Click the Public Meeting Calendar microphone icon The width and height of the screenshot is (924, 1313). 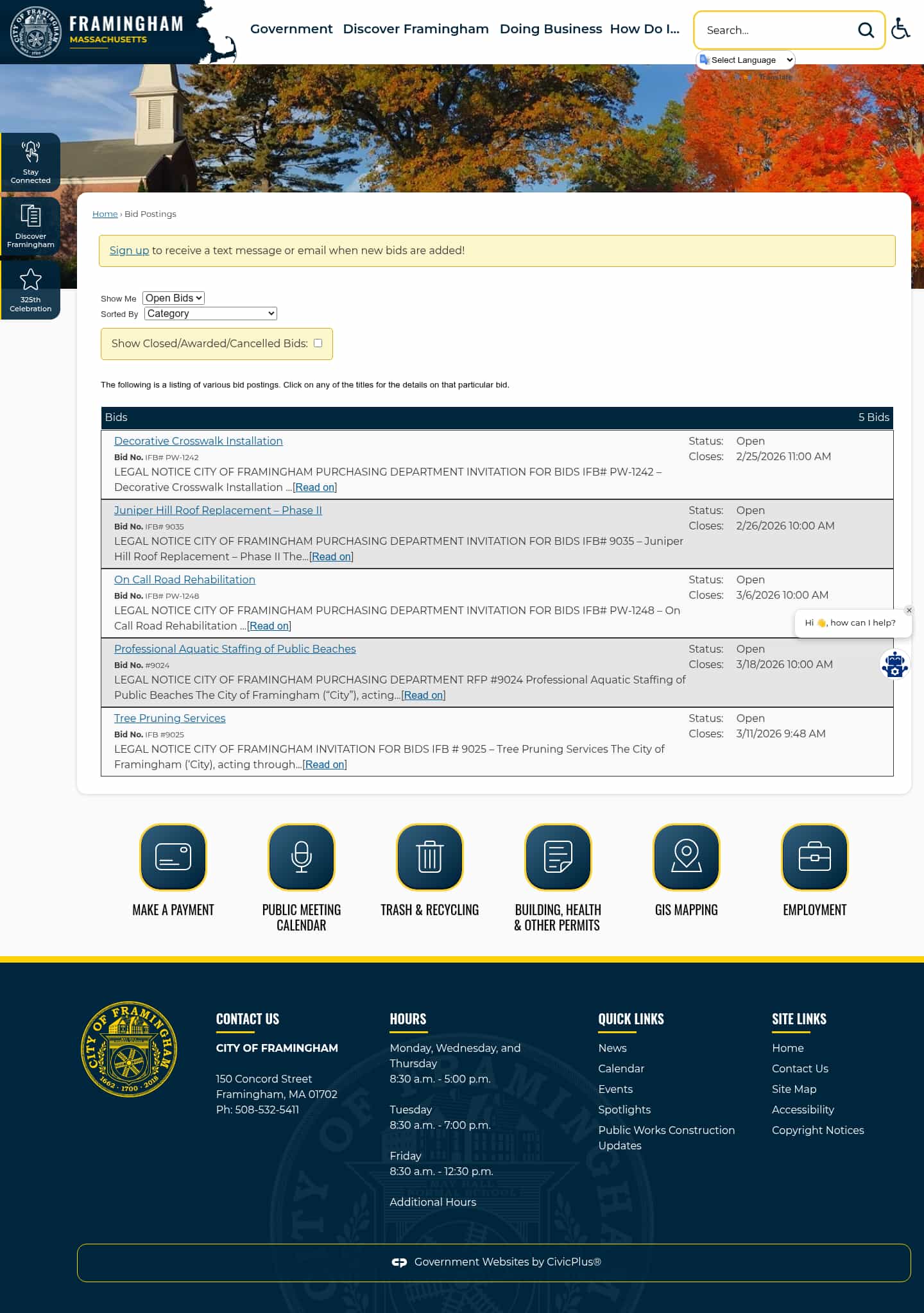pos(302,857)
